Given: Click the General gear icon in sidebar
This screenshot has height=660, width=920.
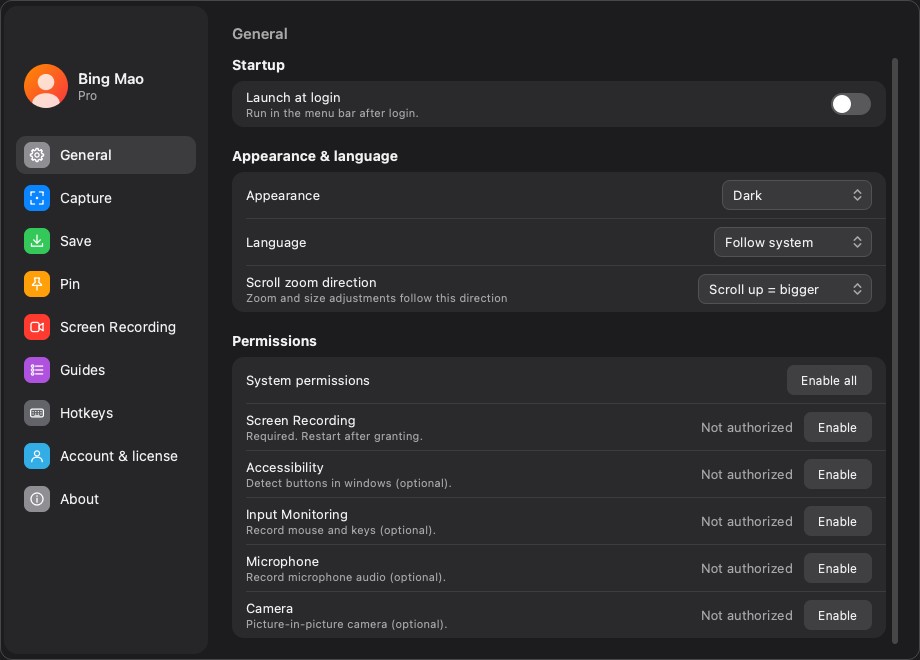Looking at the screenshot, I should 37,155.
